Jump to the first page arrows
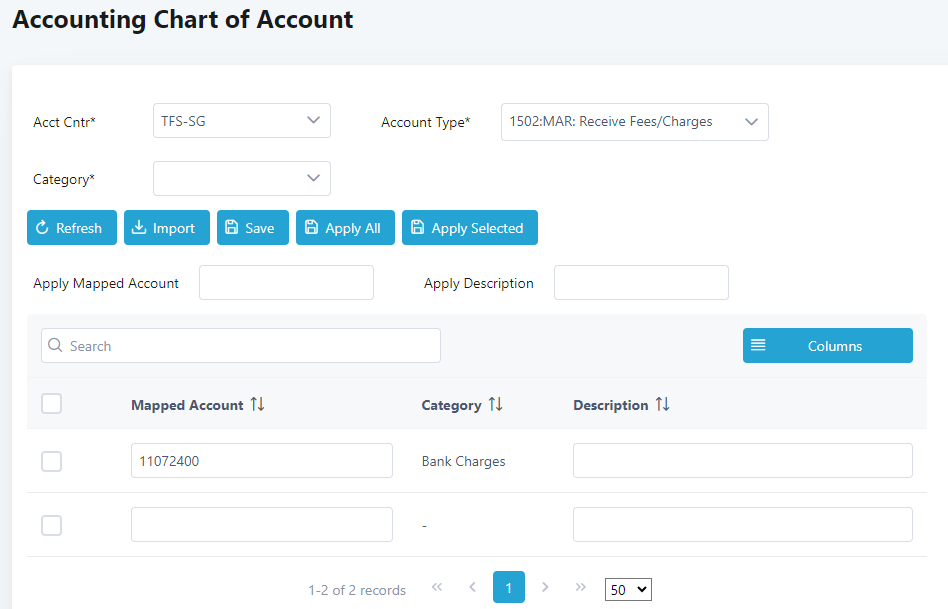Screen dimensions: 948x609 [x=437, y=587]
